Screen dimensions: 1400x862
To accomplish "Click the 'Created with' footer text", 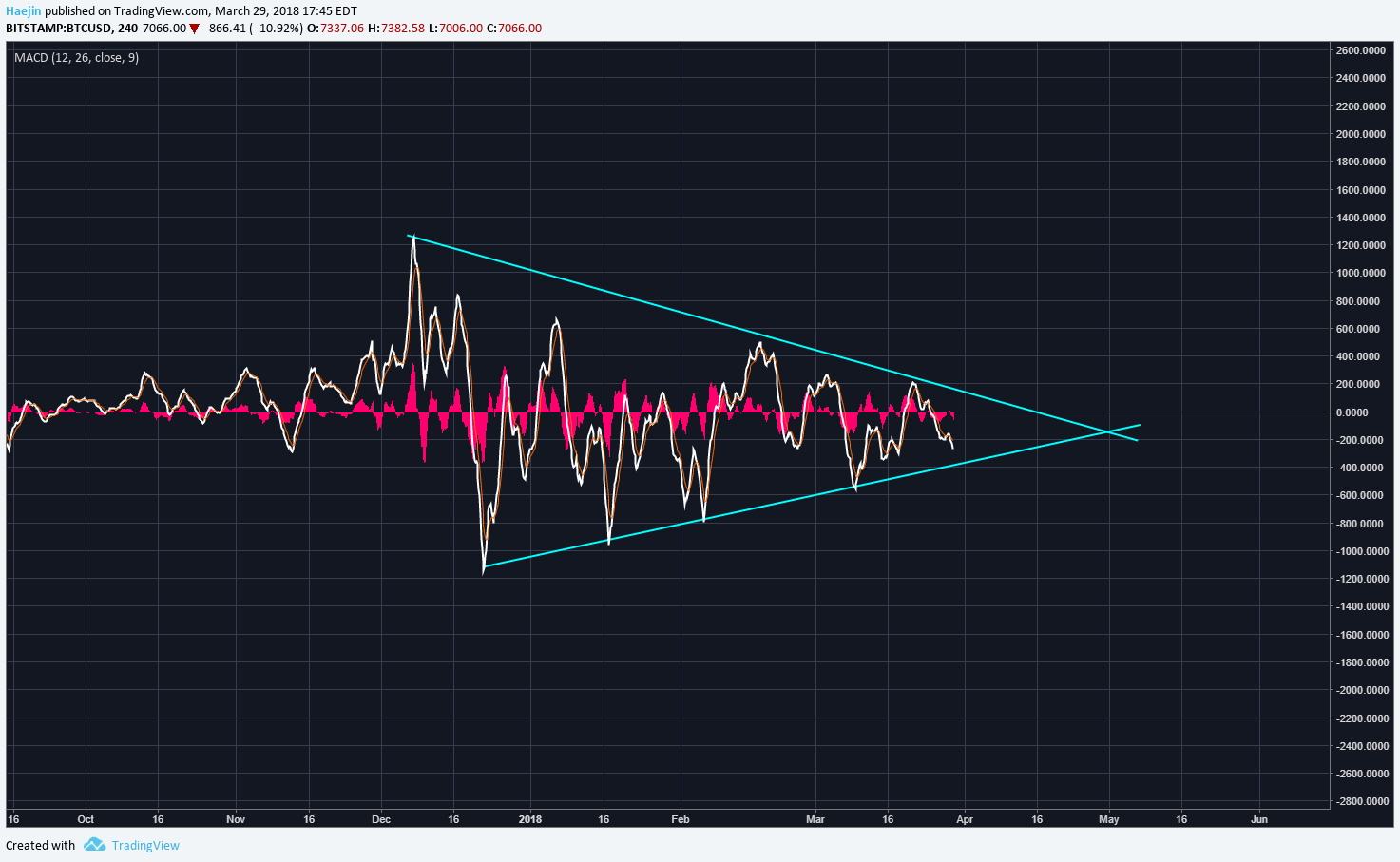I will click(x=40, y=845).
